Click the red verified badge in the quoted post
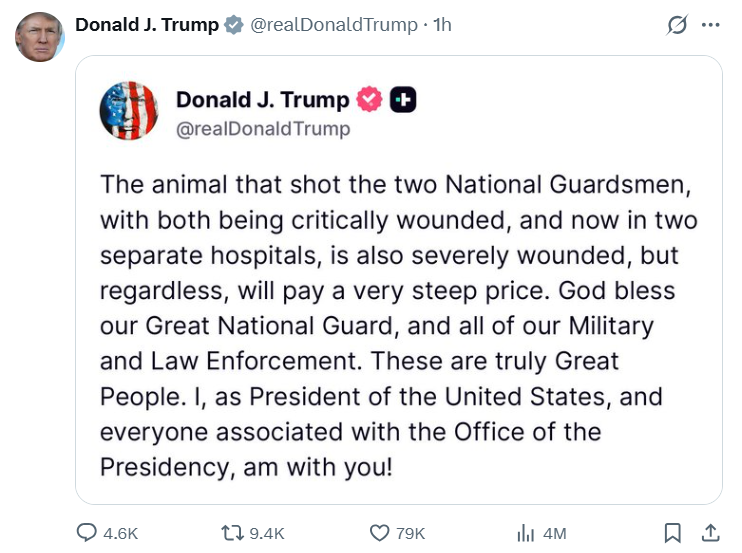The height and width of the screenshot is (553, 742). point(369,99)
